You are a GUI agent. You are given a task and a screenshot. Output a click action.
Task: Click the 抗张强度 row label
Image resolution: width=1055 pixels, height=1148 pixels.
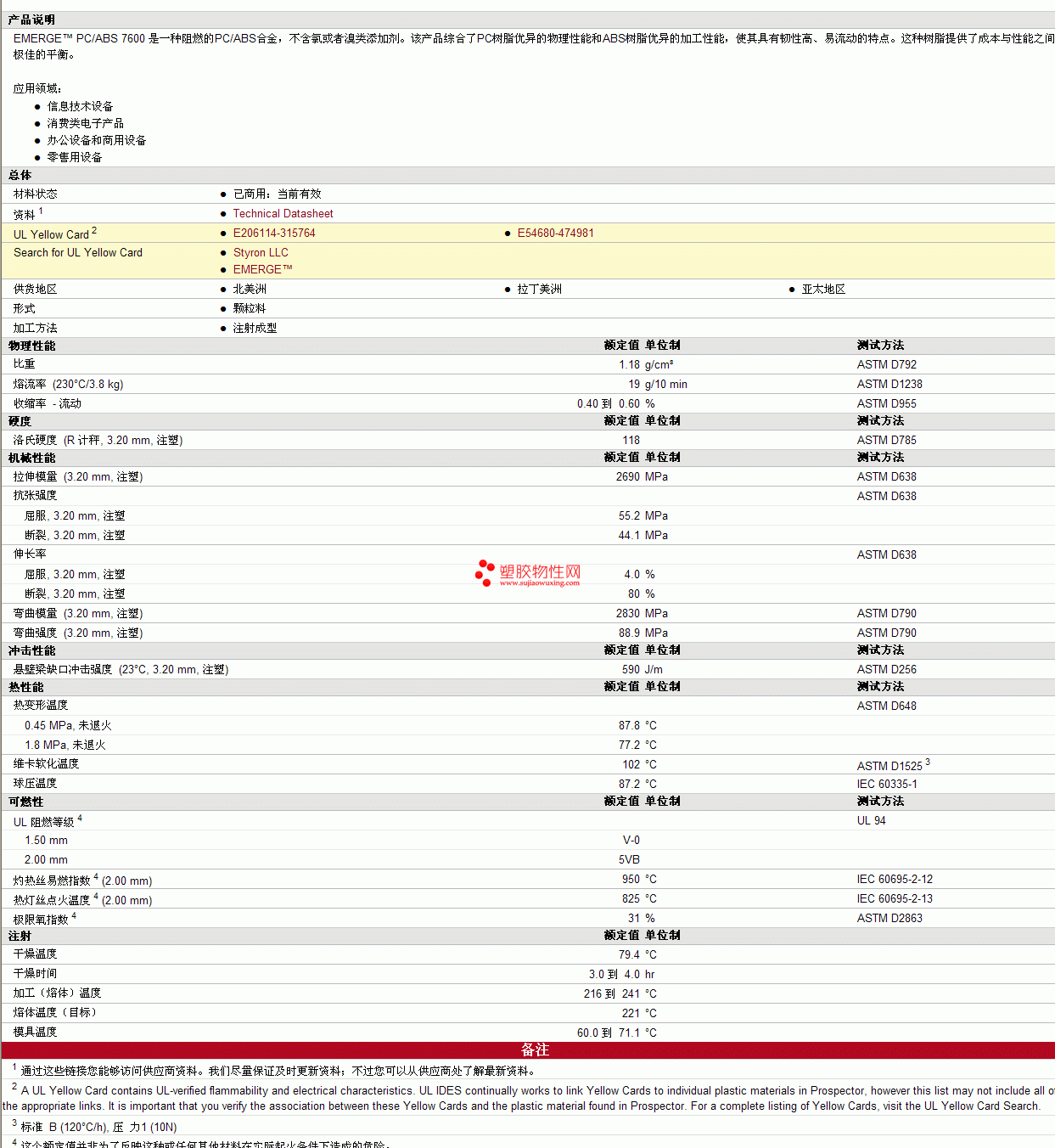click(35, 496)
